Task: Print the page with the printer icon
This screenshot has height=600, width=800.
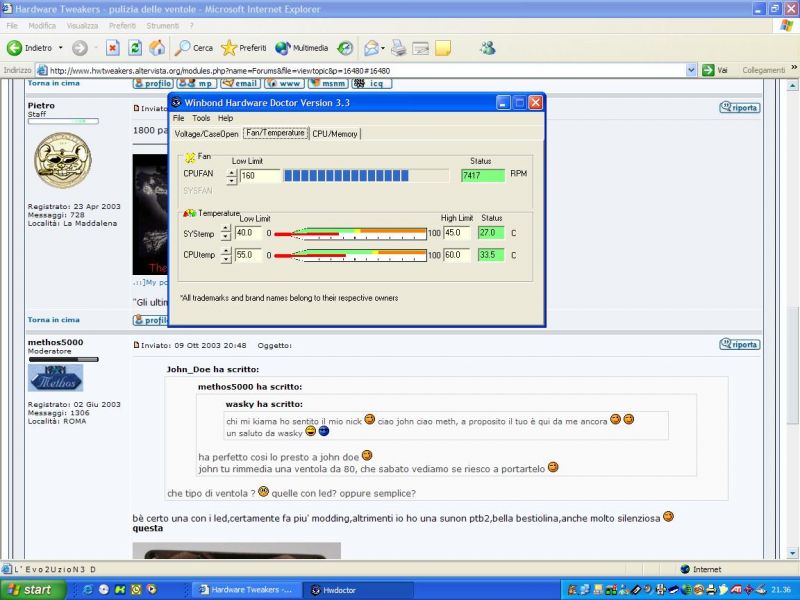Action: pyautogui.click(x=398, y=48)
